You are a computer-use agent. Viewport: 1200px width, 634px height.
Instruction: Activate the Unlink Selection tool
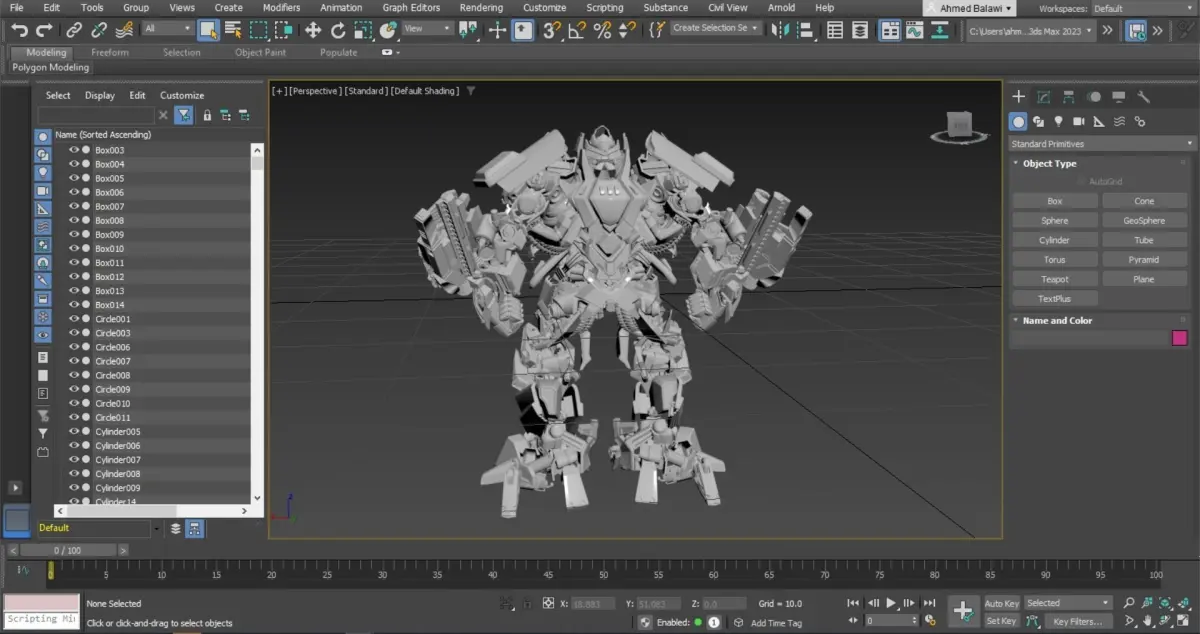pos(100,30)
